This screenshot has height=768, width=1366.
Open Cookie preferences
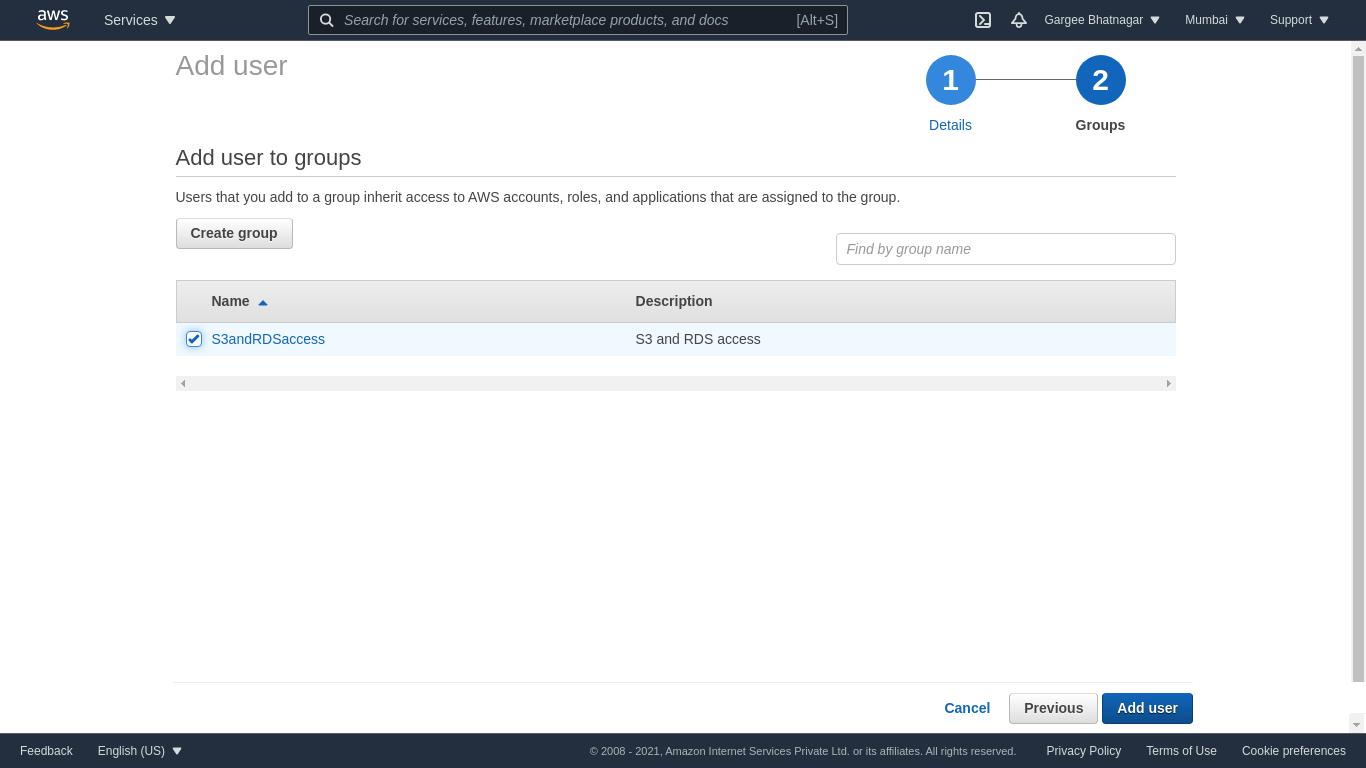1293,751
